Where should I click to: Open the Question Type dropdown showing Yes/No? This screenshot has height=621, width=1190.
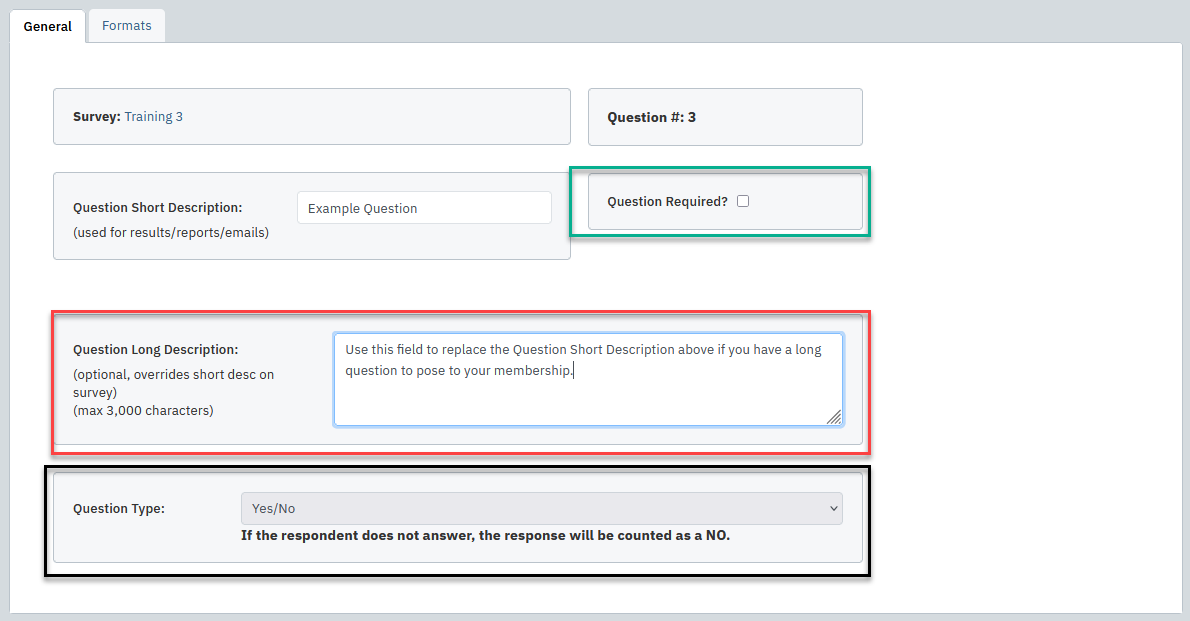click(x=540, y=509)
